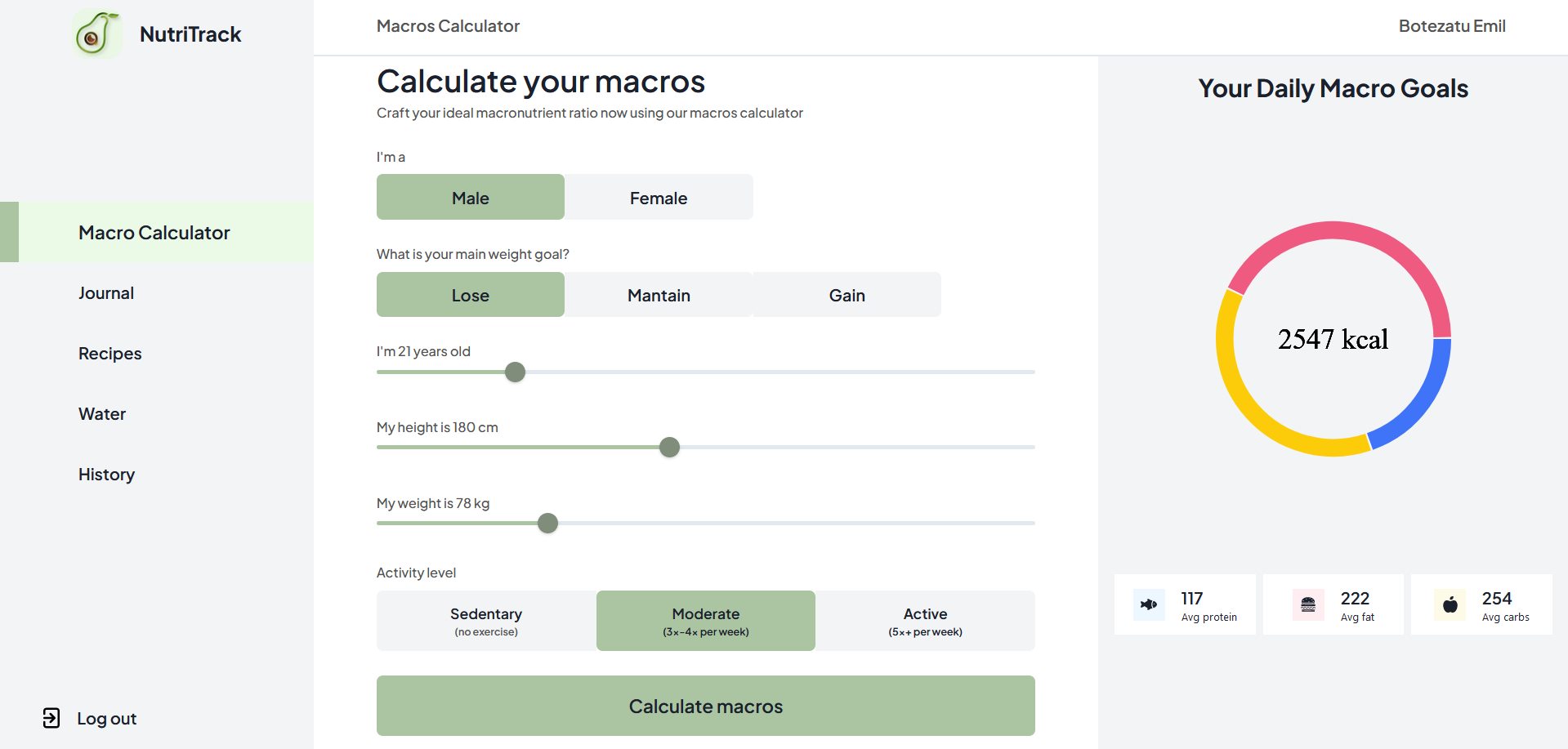Open the Recipes section
The image size is (1568, 749).
click(109, 353)
